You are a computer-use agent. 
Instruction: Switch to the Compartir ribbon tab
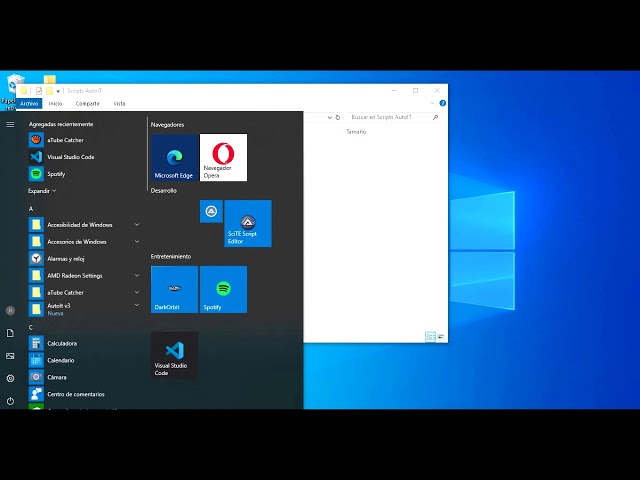88,103
